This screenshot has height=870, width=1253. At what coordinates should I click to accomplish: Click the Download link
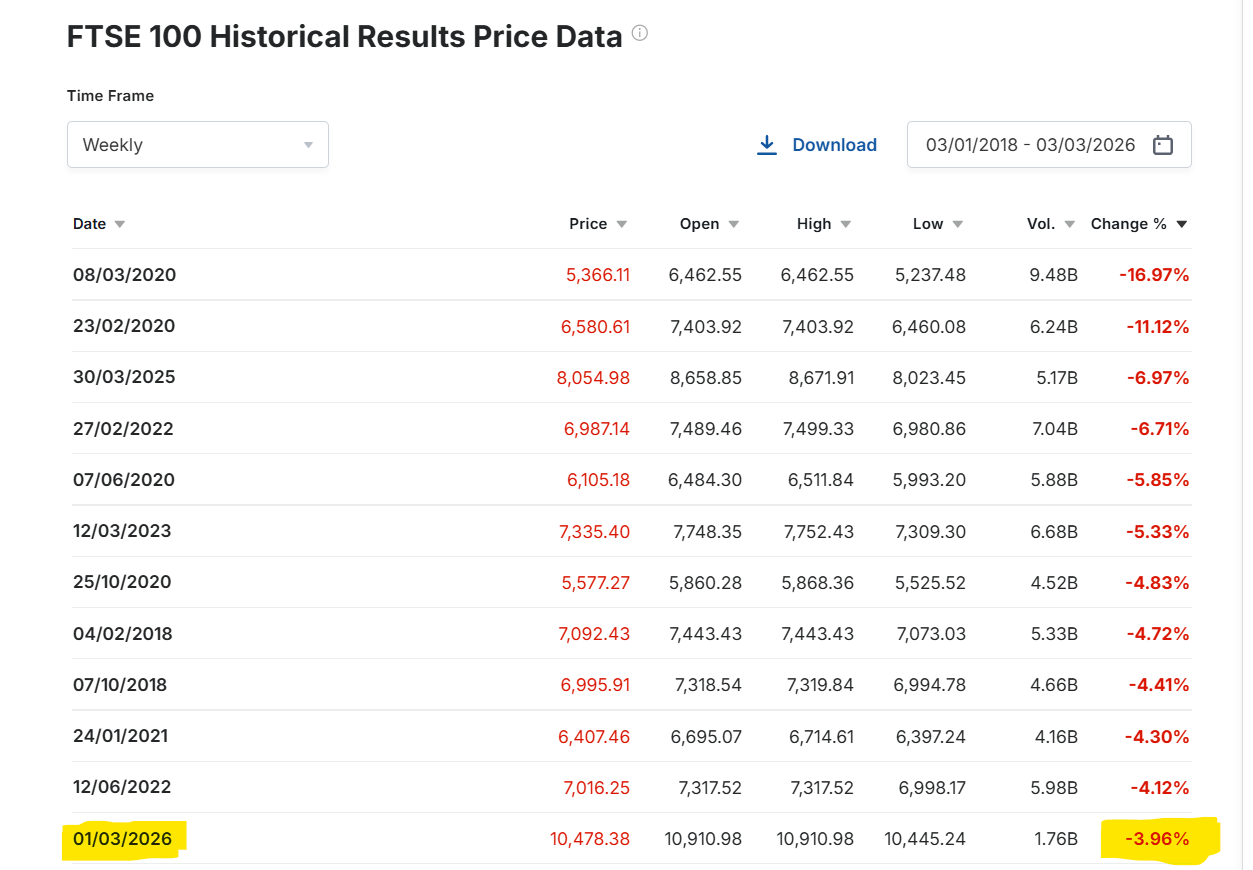834,145
